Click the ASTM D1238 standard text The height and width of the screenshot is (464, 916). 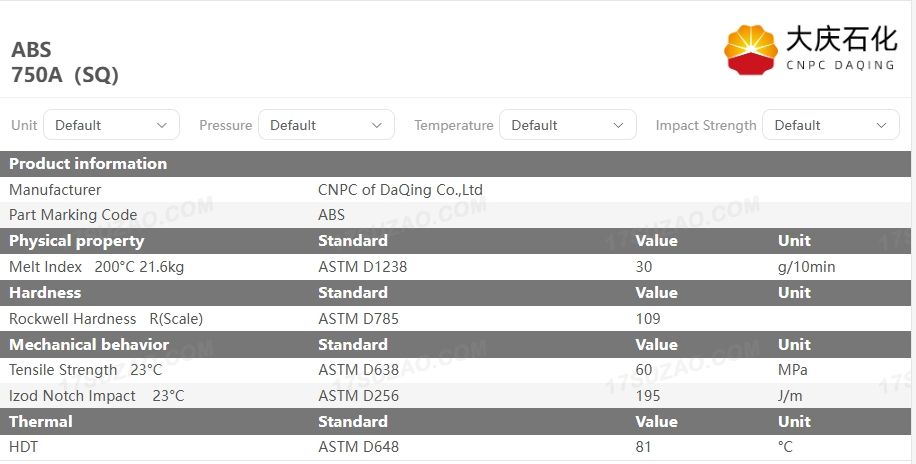(363, 267)
